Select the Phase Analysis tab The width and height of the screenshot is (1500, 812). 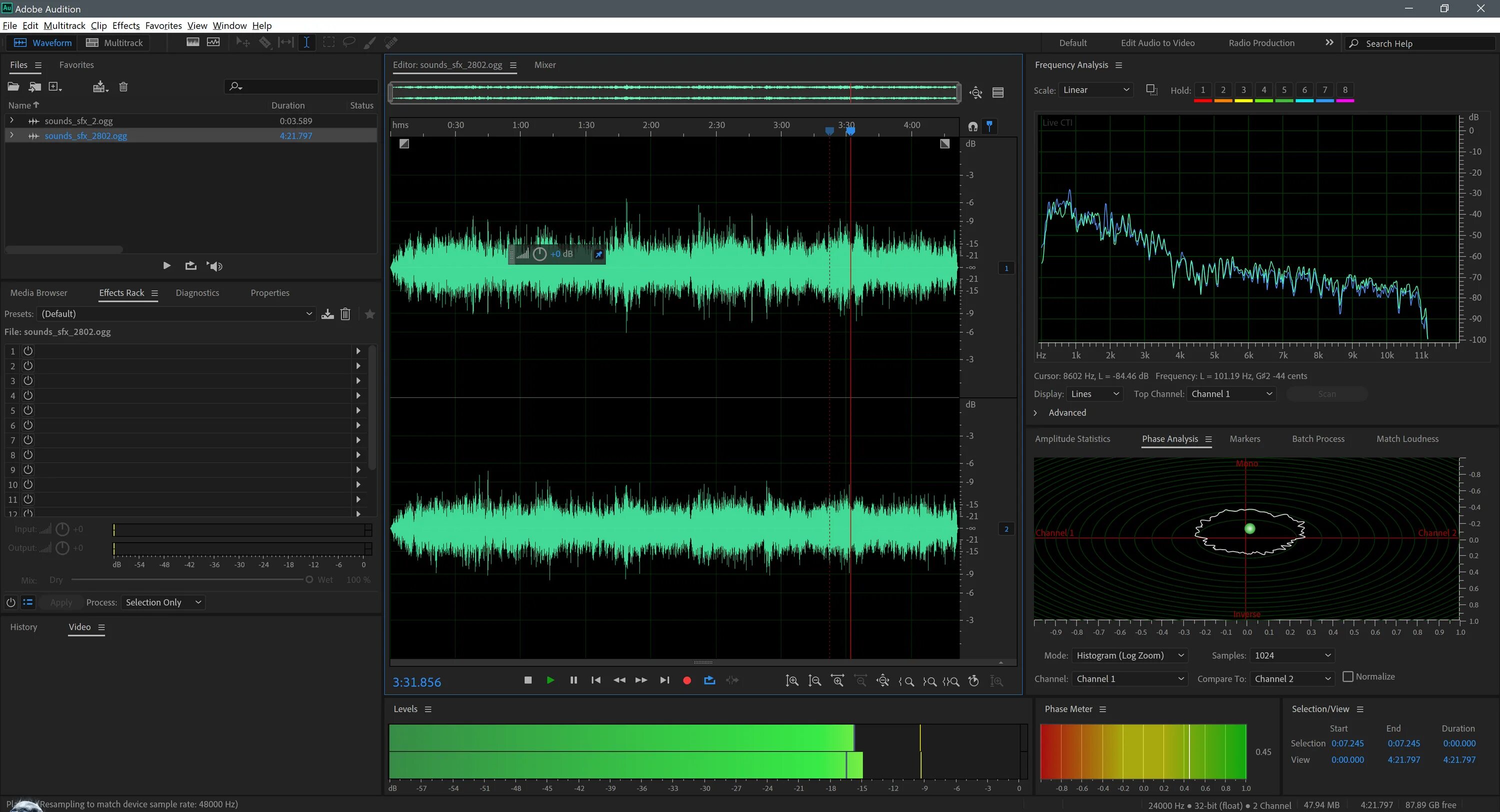(1169, 438)
